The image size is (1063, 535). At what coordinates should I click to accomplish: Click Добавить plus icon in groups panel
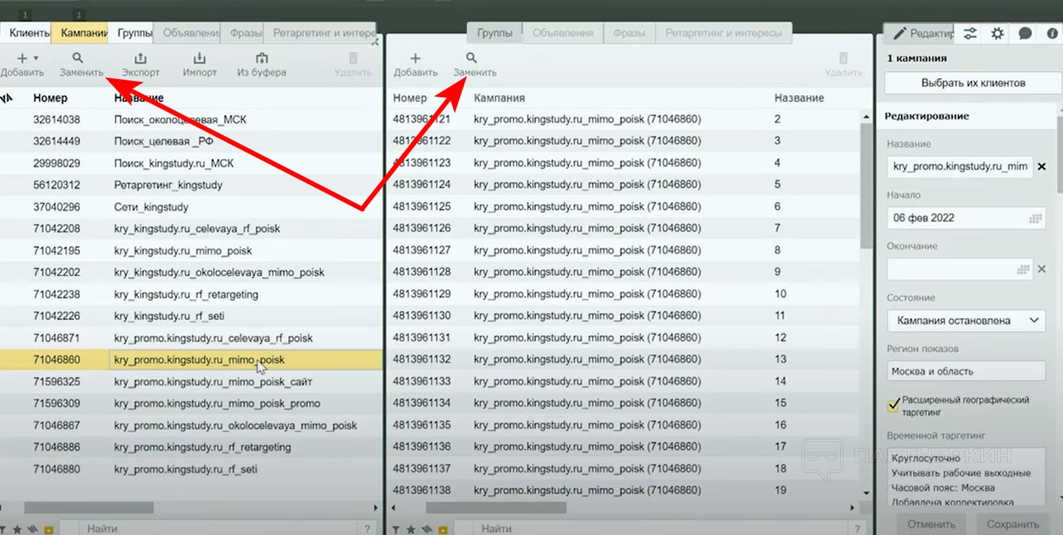(415, 59)
